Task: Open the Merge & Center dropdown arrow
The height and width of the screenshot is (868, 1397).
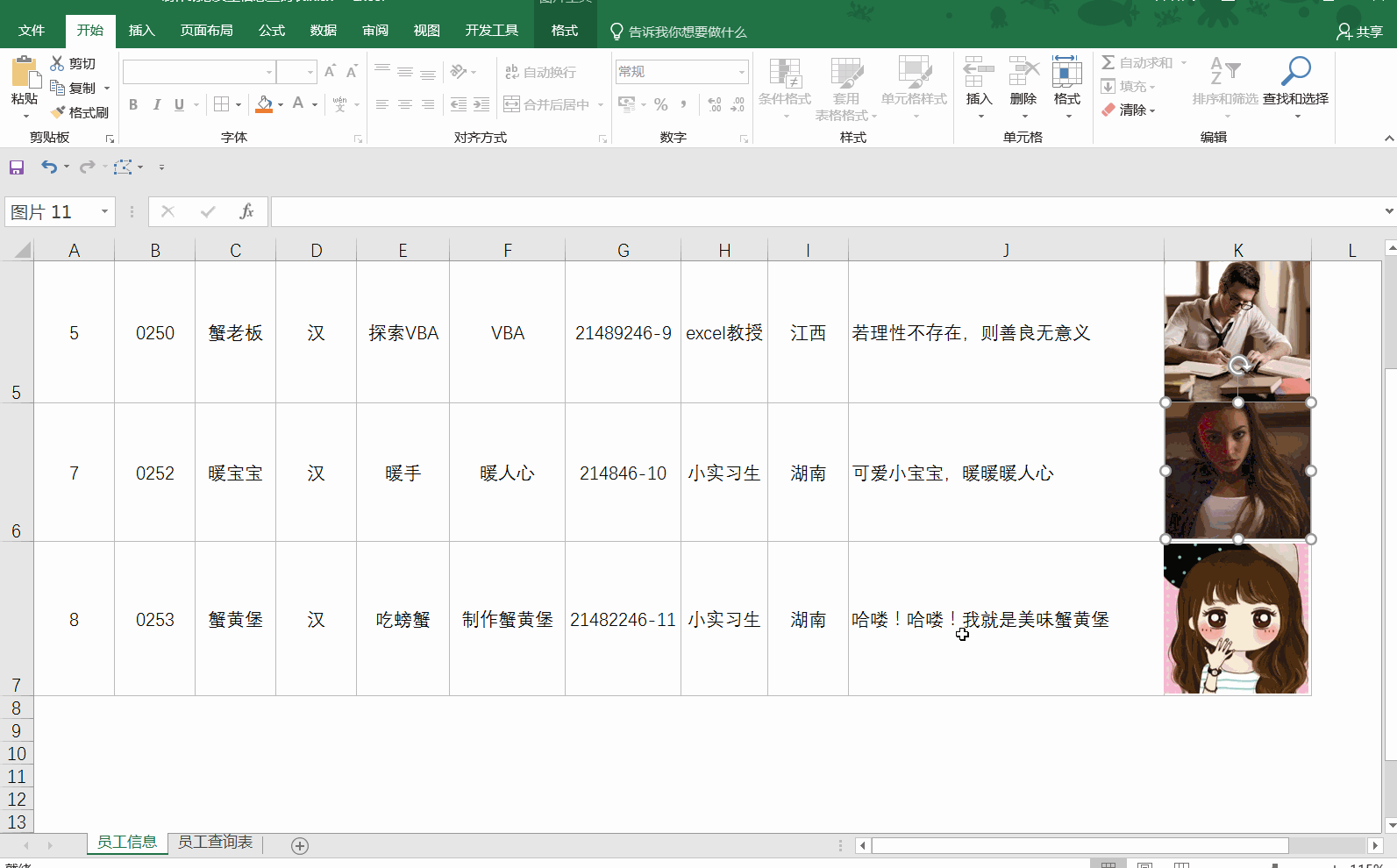Action: [601, 104]
